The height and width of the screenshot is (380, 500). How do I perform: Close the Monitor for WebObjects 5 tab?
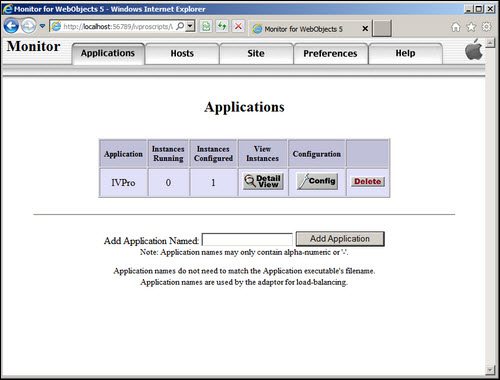pyautogui.click(x=365, y=29)
